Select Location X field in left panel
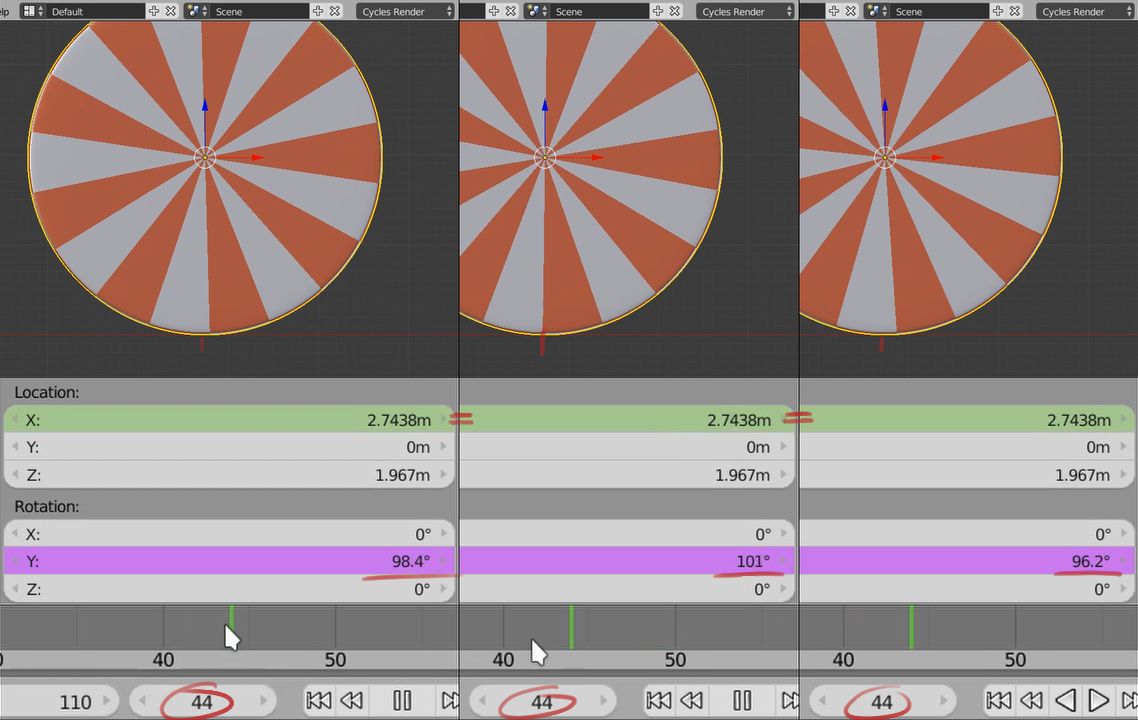This screenshot has height=720, width=1138. 229,420
